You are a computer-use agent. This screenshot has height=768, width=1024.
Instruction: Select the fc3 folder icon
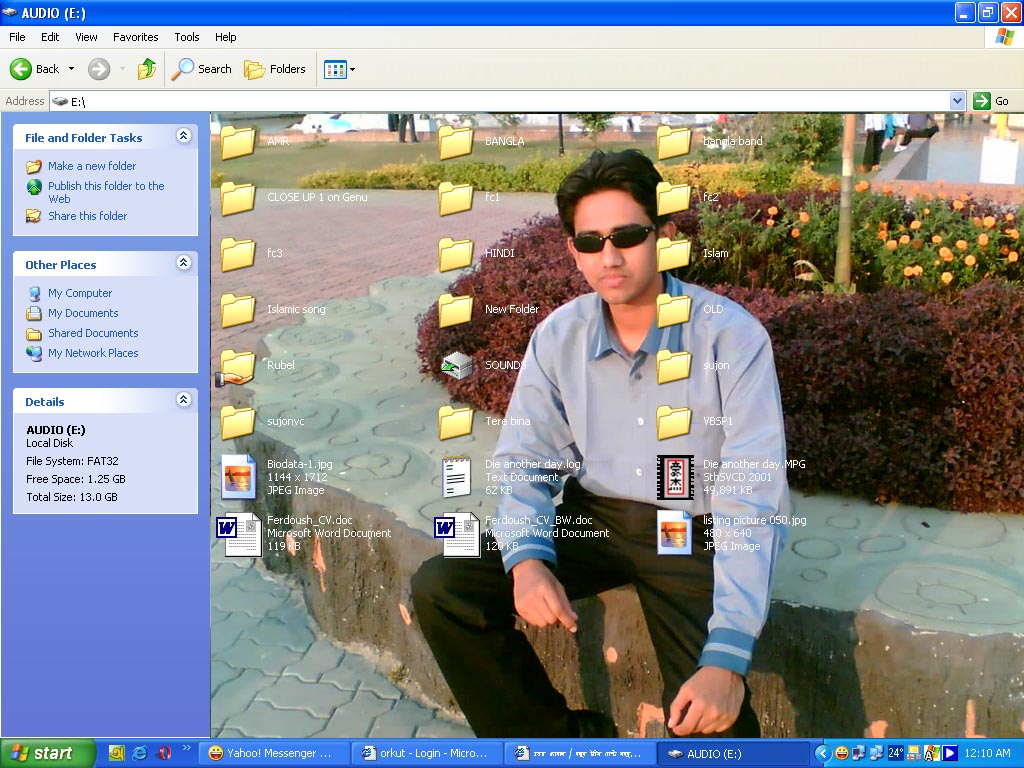point(238,254)
